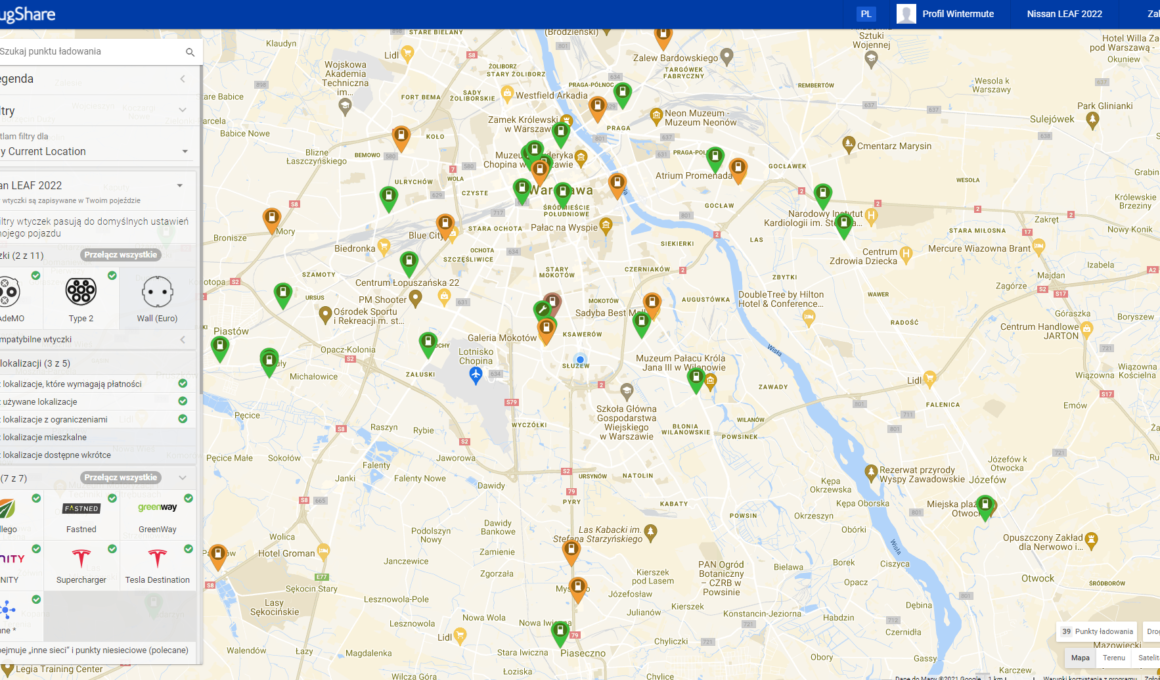Click the blue current location dot
Image resolution: width=1160 pixels, height=680 pixels.
click(580, 360)
